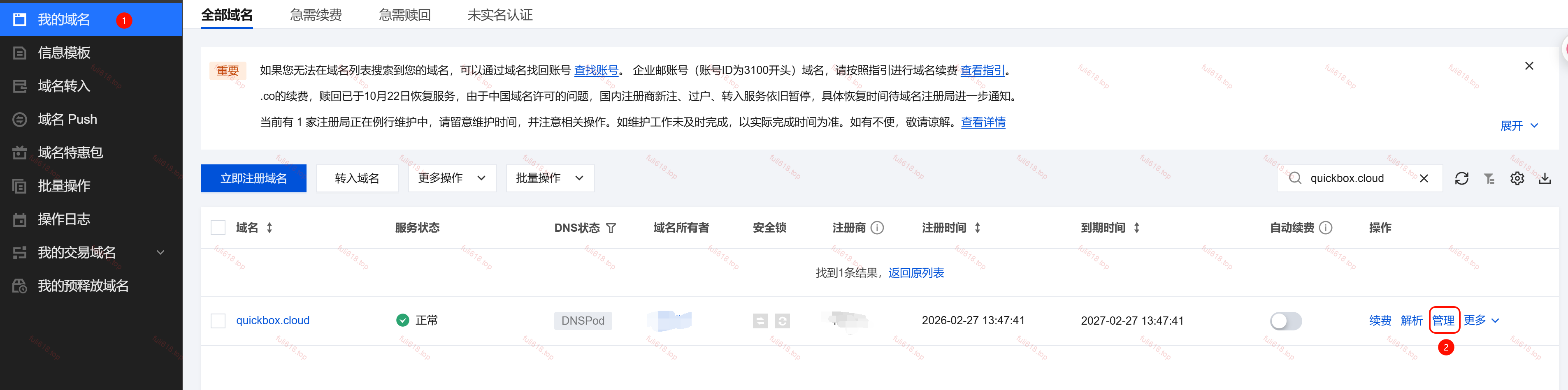Click the first security lock icon

click(760, 321)
